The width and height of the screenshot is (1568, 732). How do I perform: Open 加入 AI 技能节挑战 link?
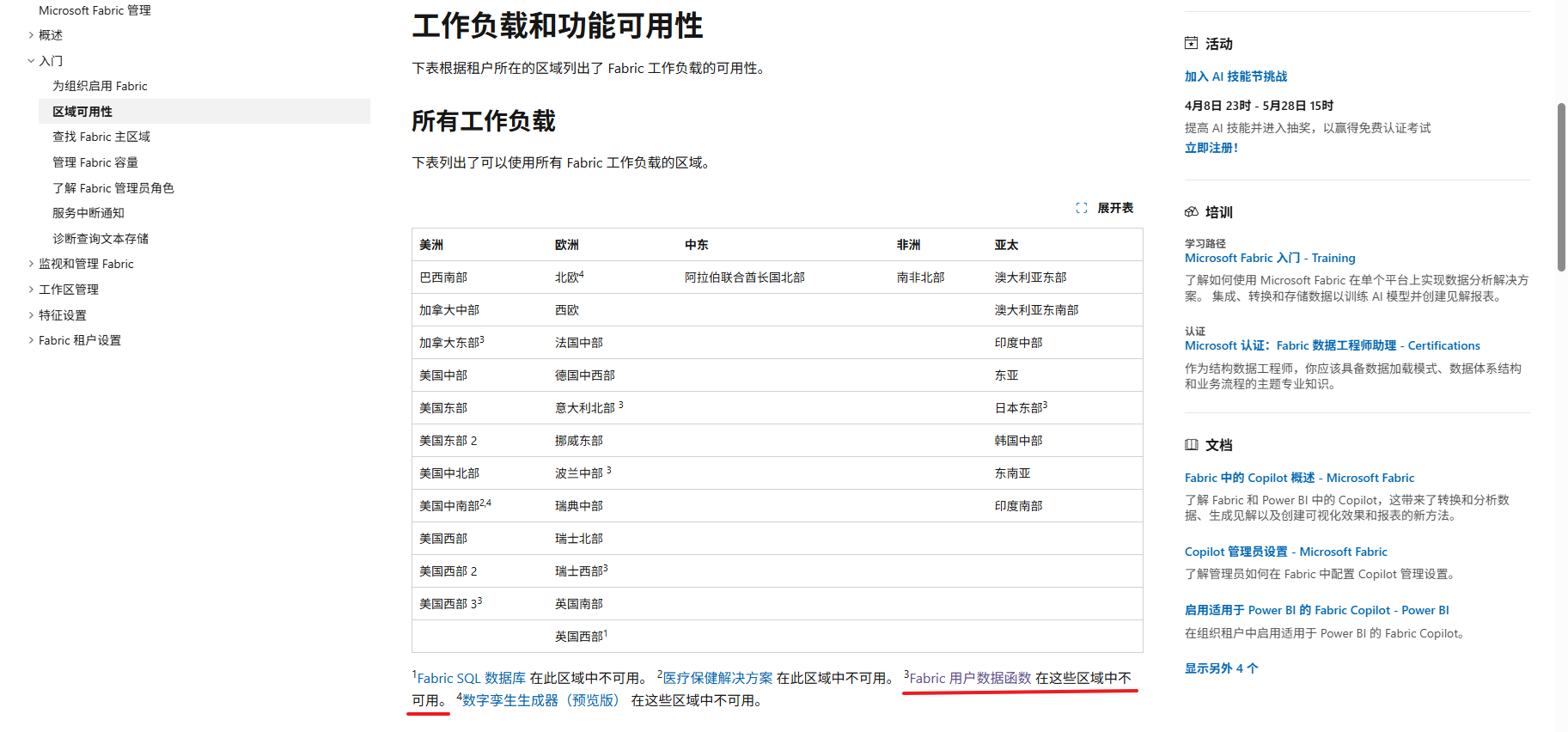[x=1235, y=76]
